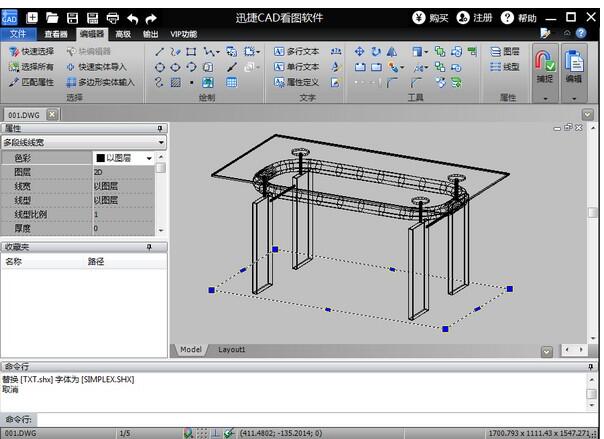This screenshot has width=604, height=439.
Task: Switch to the VIP功能 tab
Action: coord(184,34)
